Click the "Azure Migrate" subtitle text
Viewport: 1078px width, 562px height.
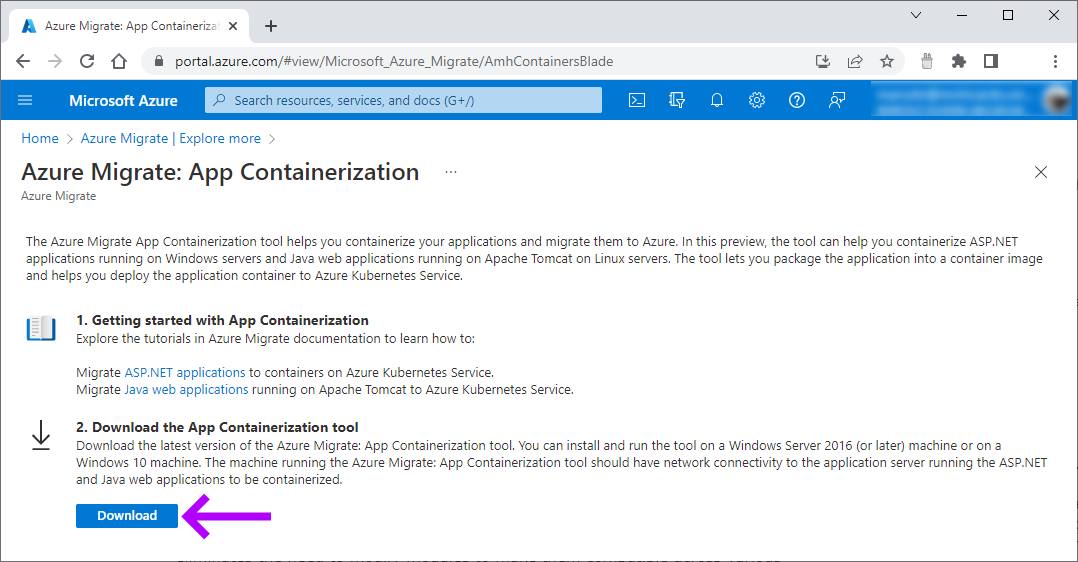point(58,196)
